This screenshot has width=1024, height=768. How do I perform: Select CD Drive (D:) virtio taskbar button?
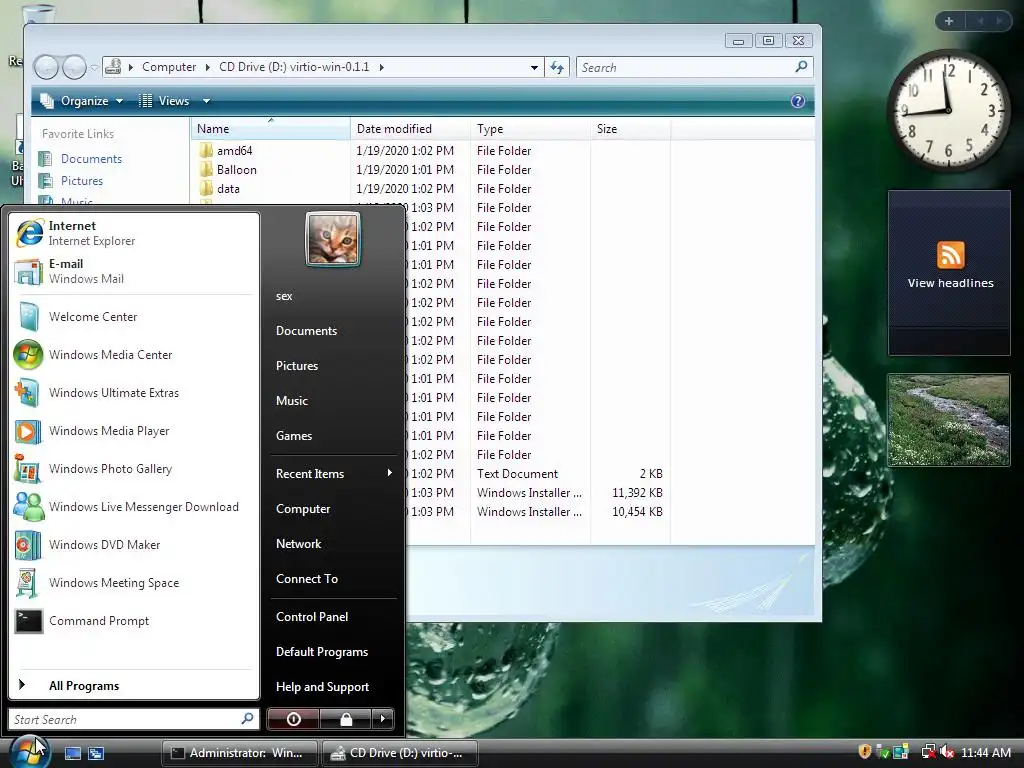pyautogui.click(x=400, y=753)
